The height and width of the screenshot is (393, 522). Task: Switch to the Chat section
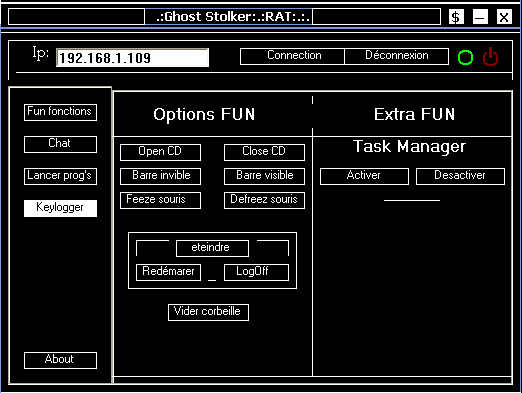click(x=60, y=144)
